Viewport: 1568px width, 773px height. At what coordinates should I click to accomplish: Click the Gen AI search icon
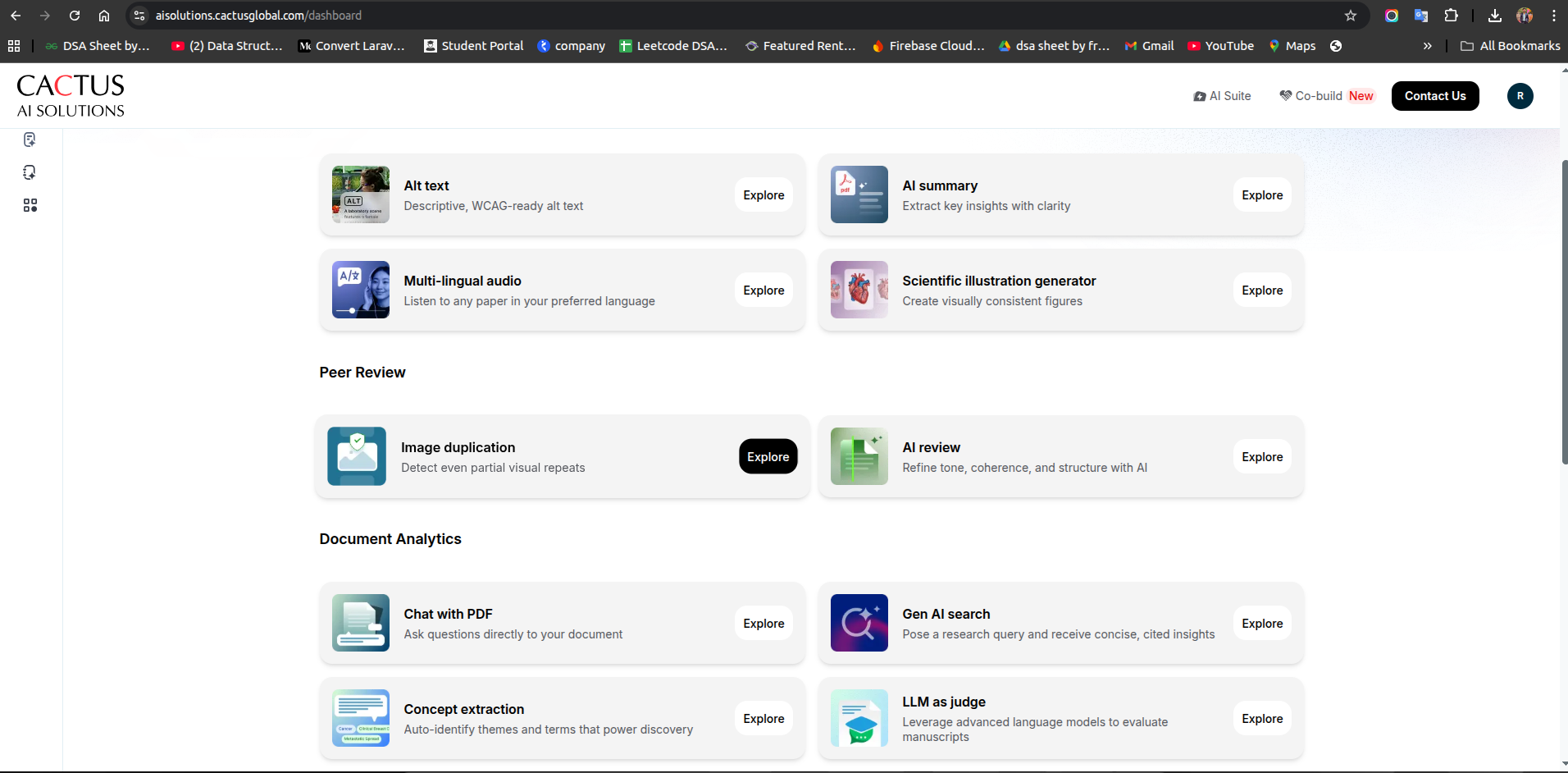click(859, 623)
